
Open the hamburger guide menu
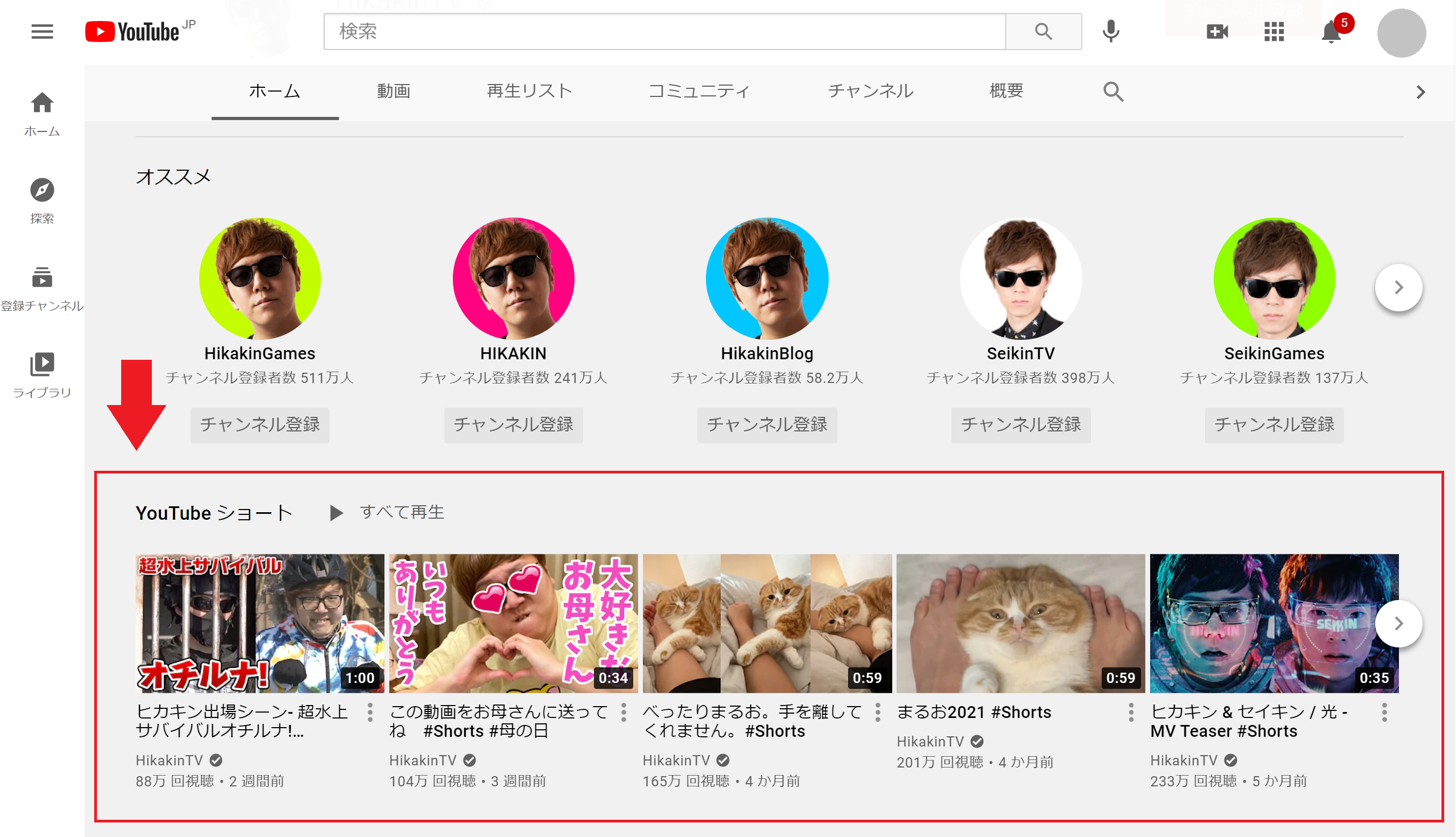coord(42,31)
